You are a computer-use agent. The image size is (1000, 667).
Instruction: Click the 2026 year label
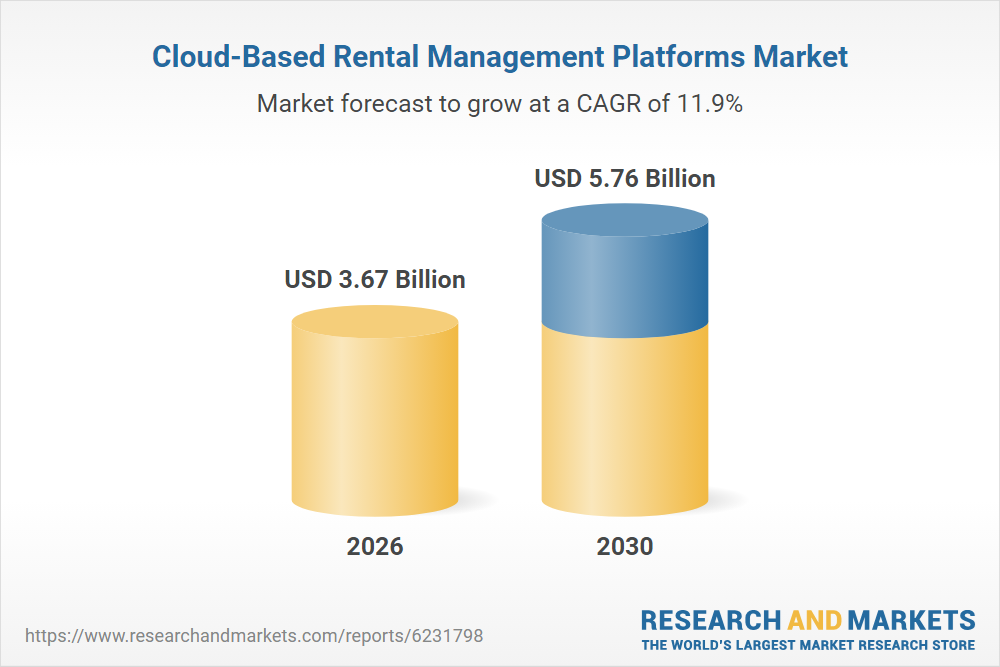click(x=375, y=546)
